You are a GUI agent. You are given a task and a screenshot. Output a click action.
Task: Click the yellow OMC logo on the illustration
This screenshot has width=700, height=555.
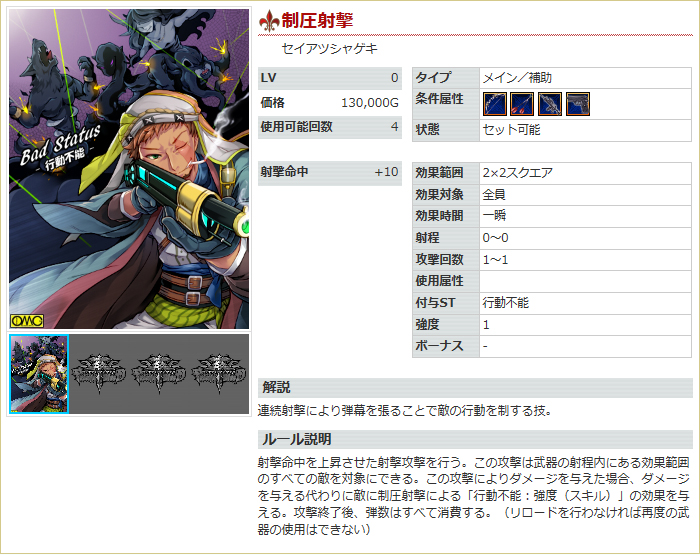tap(27, 321)
